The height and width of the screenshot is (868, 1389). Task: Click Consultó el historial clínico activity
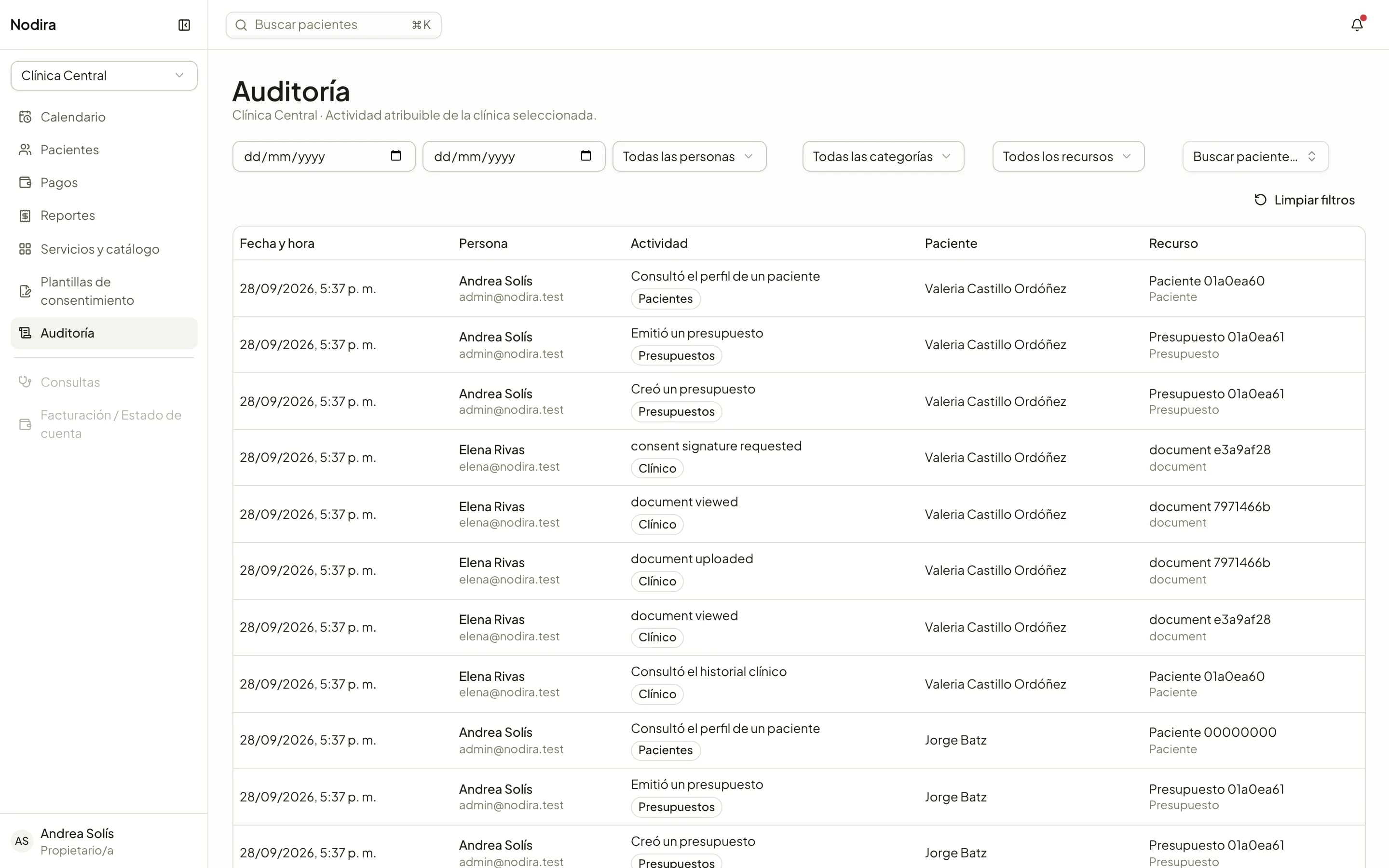[708, 672]
